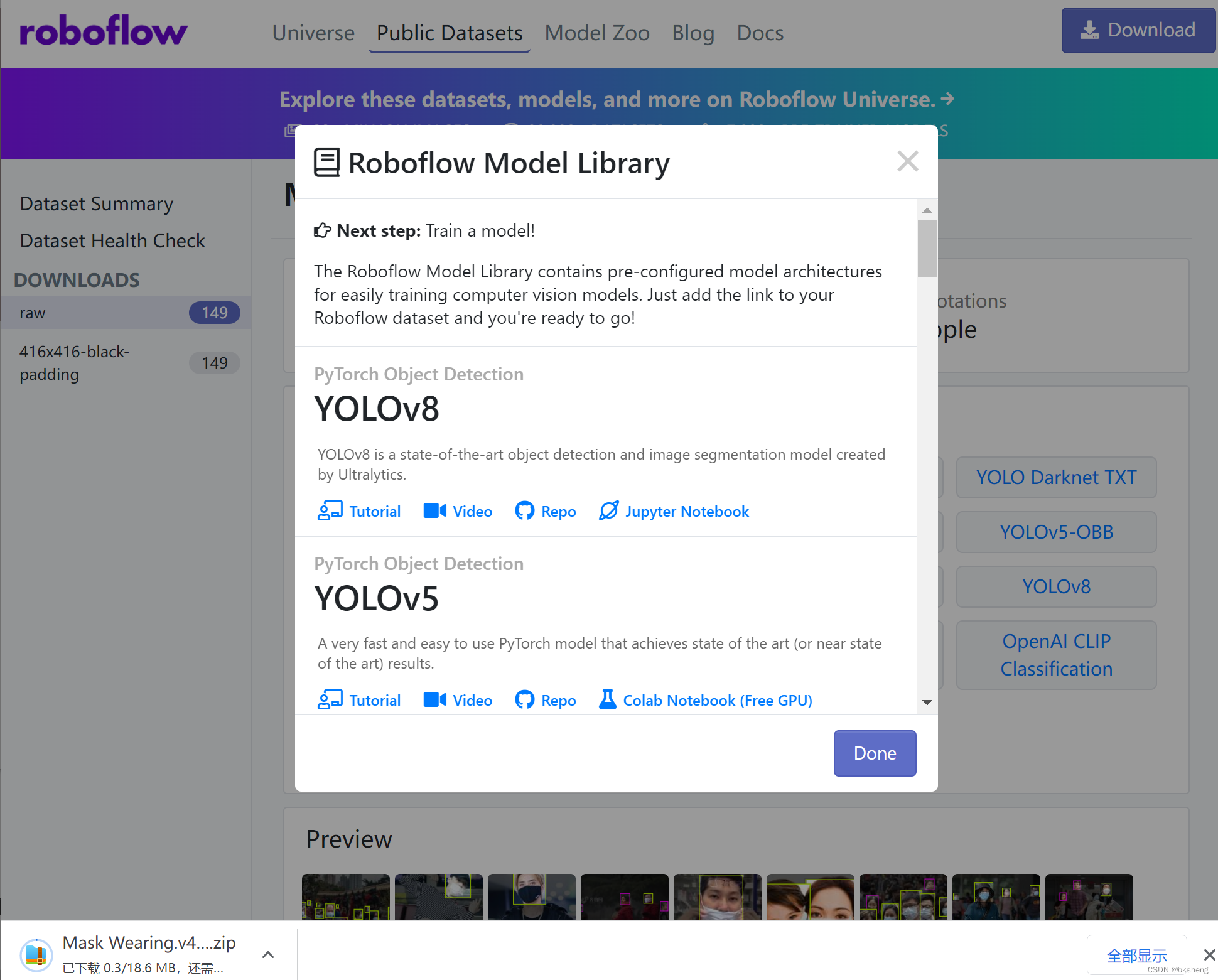Click the YOLOv8 Video camera icon
This screenshot has width=1218, height=980.
pos(434,511)
